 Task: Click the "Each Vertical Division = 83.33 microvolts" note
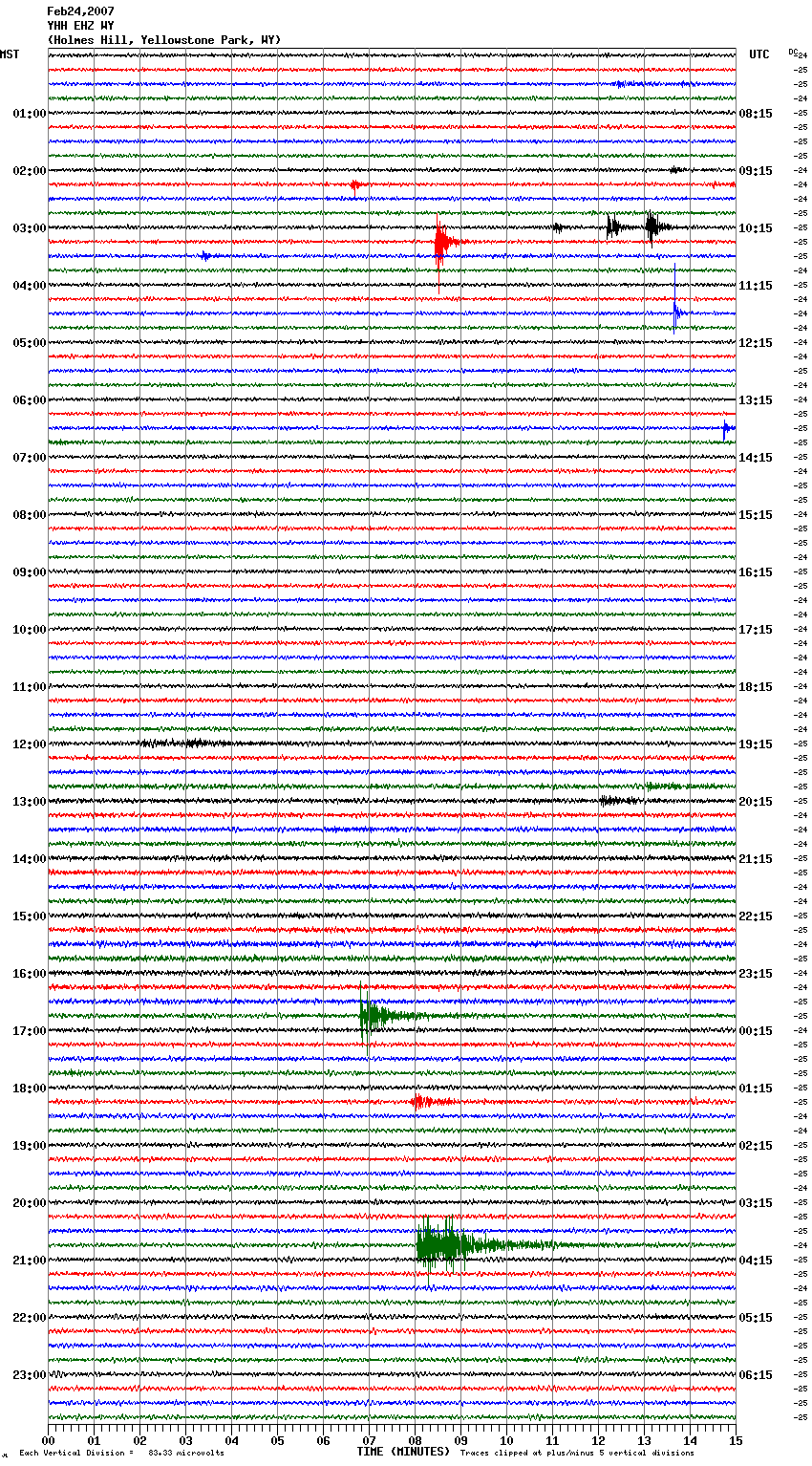click(121, 1454)
